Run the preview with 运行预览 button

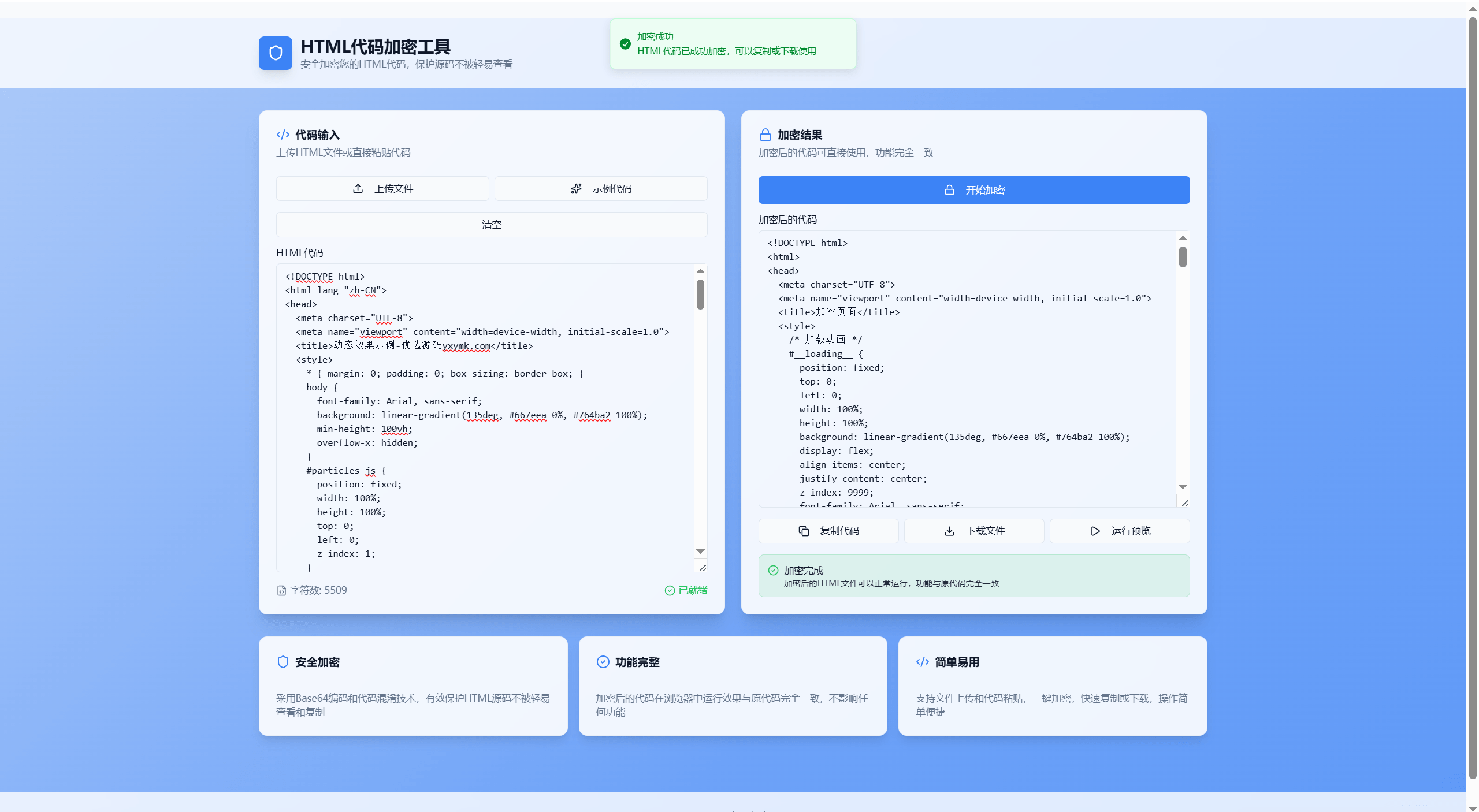pos(1120,531)
